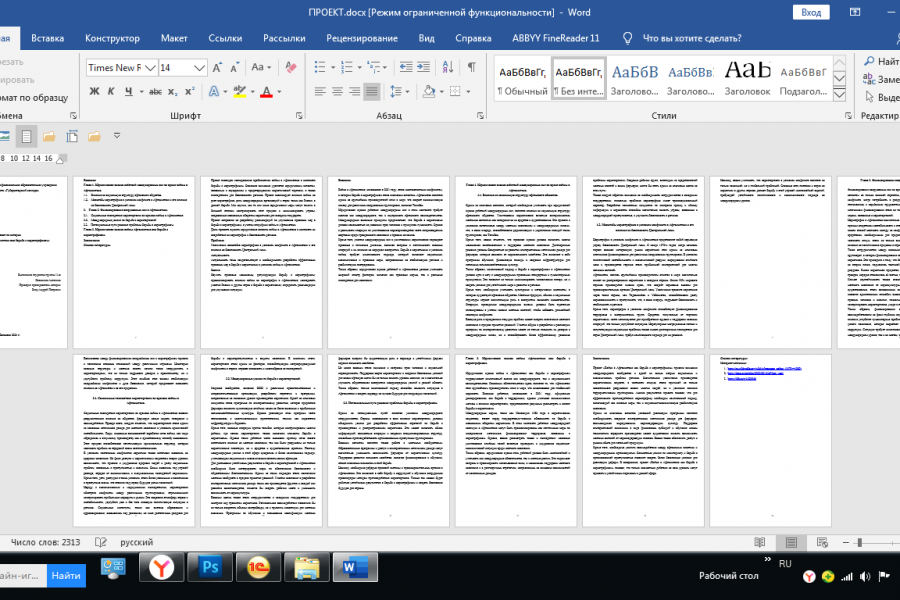900x600 pixels.
Task: Click the Число слов: 2313 word count
Action: [x=45, y=542]
